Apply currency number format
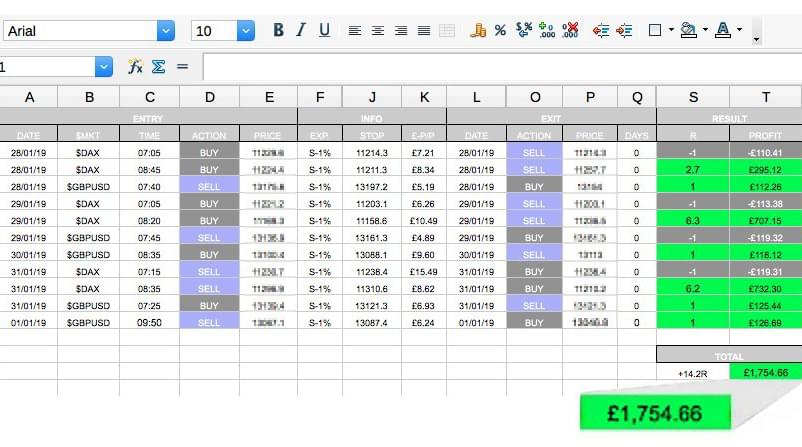The image size is (802, 447). tap(478, 31)
